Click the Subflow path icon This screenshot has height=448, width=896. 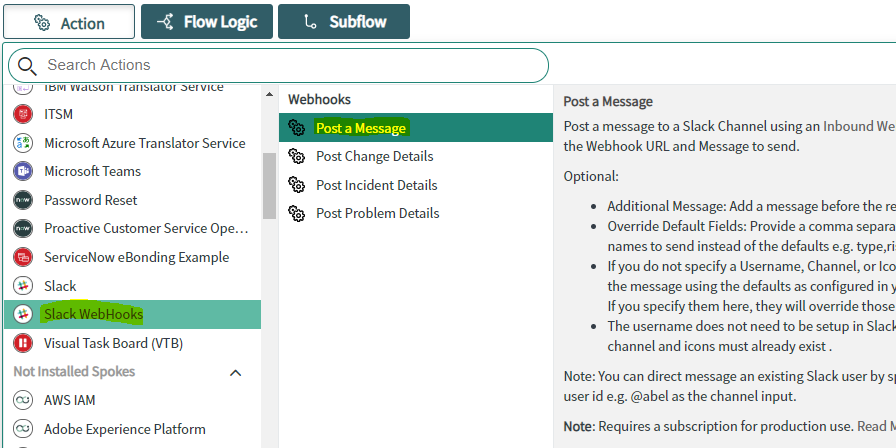(x=310, y=22)
